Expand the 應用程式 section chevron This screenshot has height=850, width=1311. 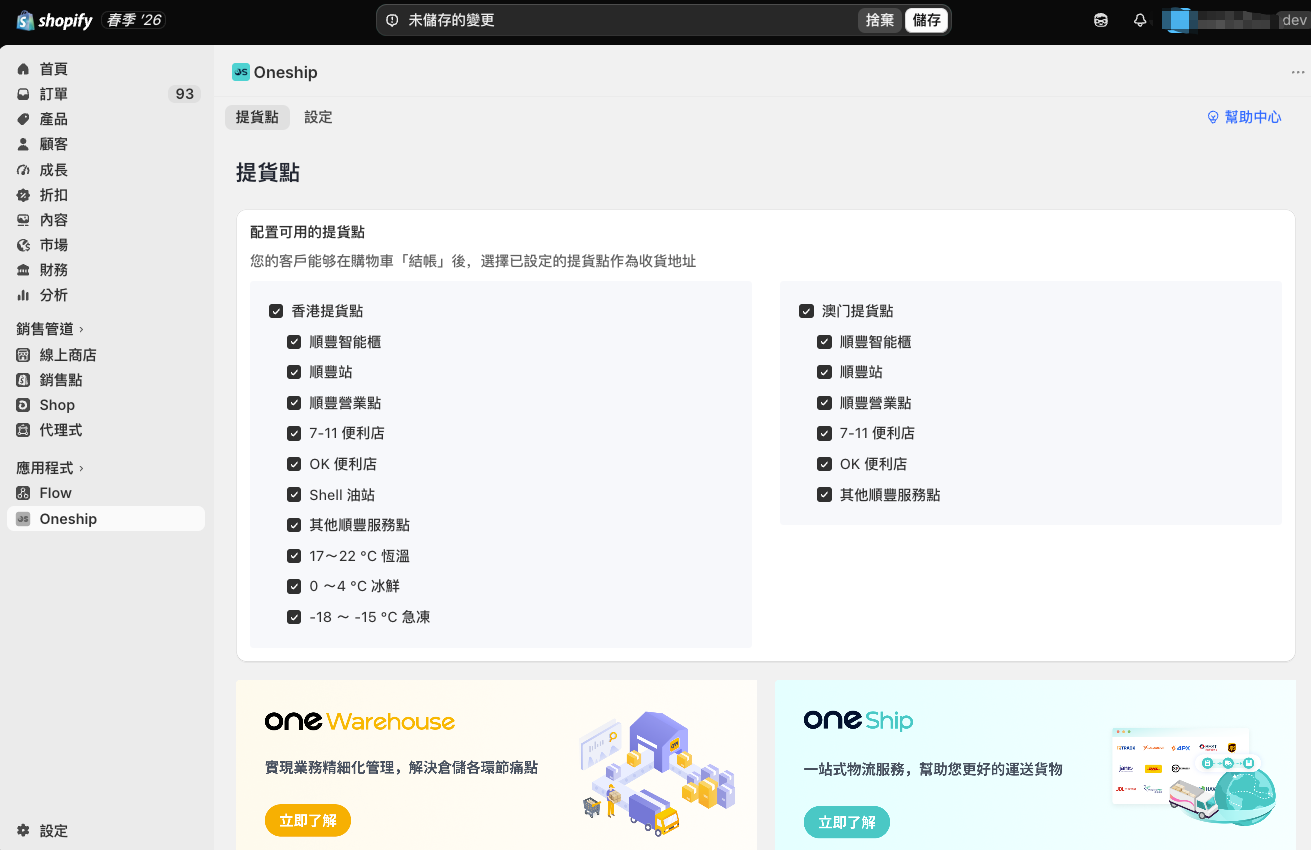tap(81, 468)
